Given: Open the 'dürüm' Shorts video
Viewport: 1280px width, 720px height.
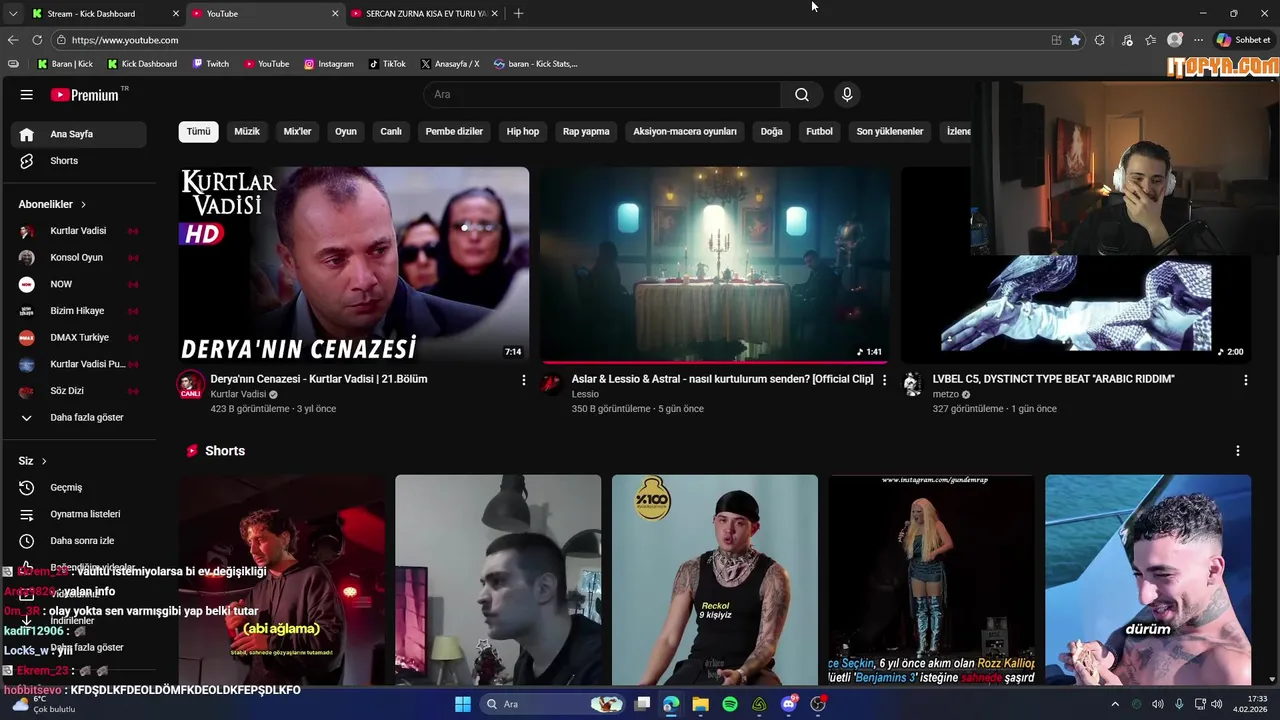Looking at the screenshot, I should pos(1148,580).
